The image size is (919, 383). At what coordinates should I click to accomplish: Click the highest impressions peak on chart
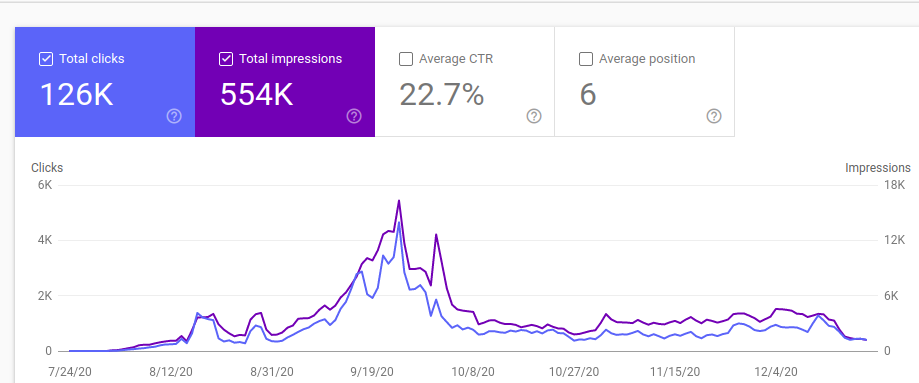click(399, 201)
